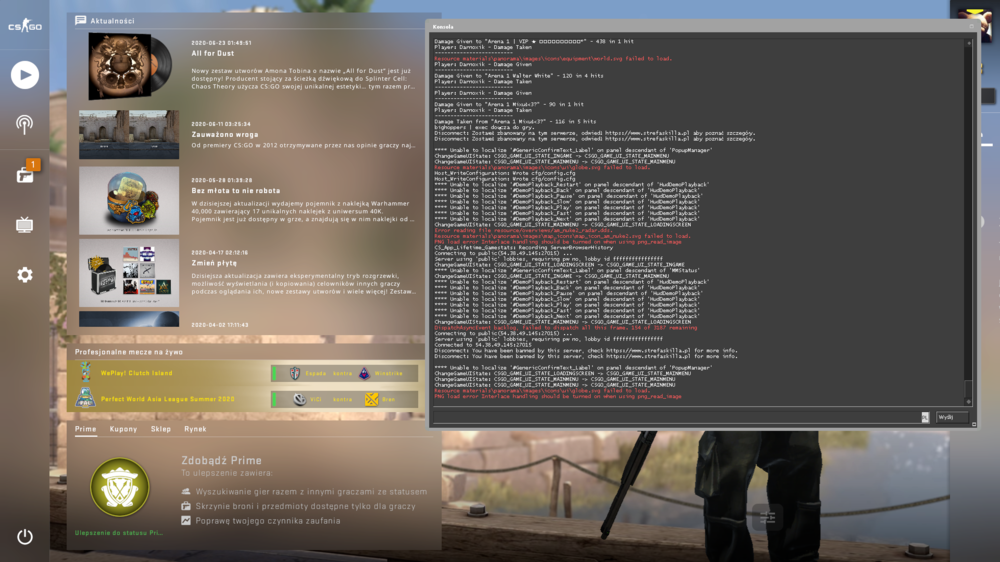This screenshot has height=562, width=1000.
Task: Click the ViCi team logo
Action: [299, 399]
